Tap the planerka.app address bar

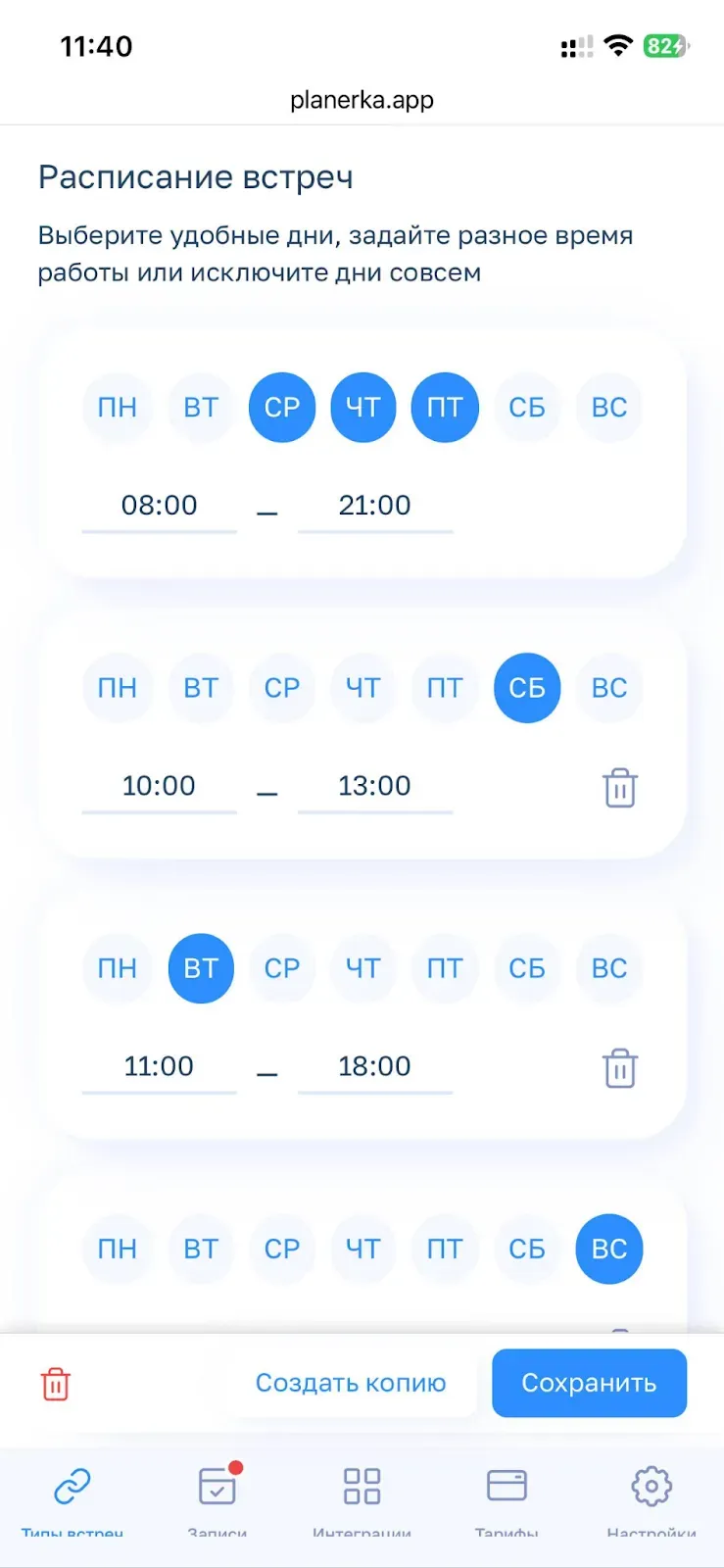[362, 100]
